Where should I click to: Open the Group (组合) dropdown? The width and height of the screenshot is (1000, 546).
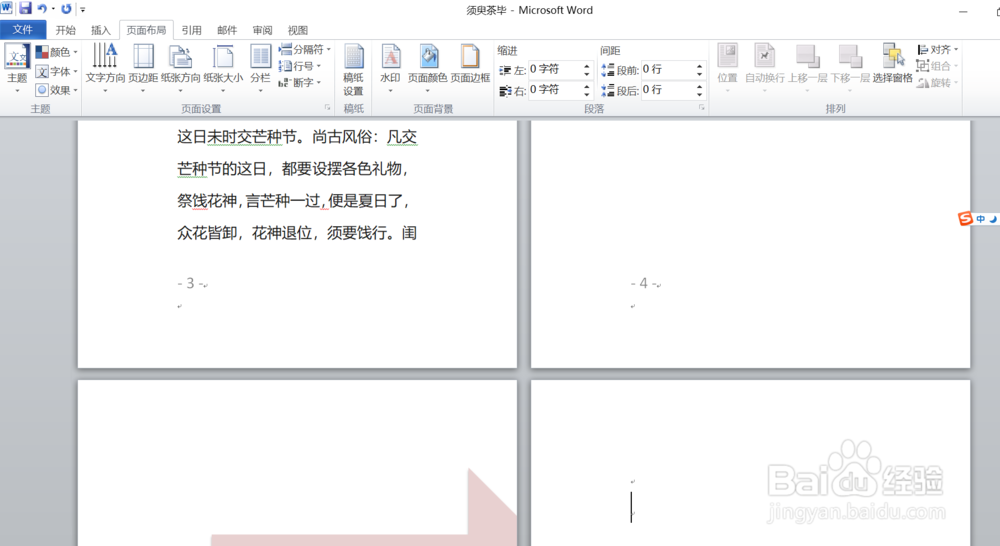click(x=938, y=66)
